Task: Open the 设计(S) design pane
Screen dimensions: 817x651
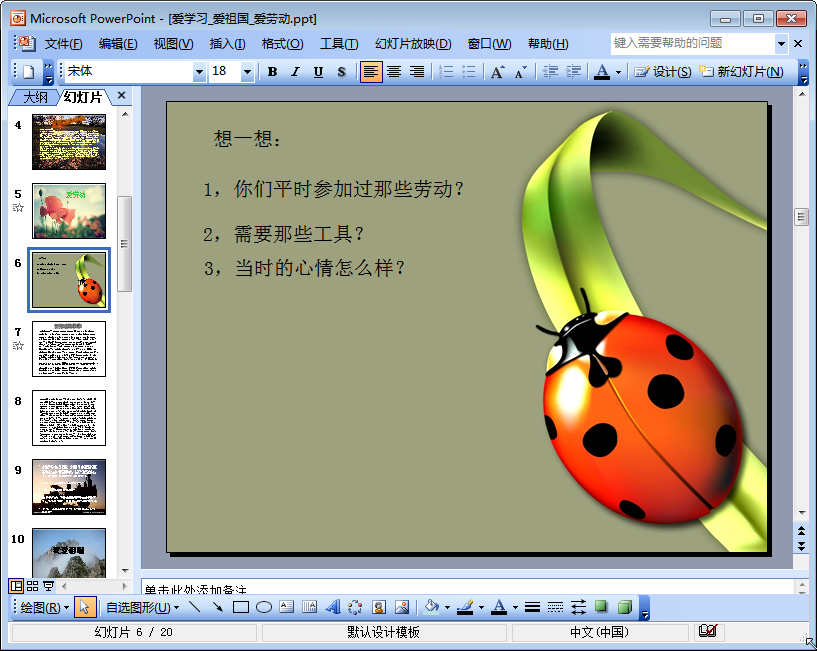Action: (x=663, y=71)
